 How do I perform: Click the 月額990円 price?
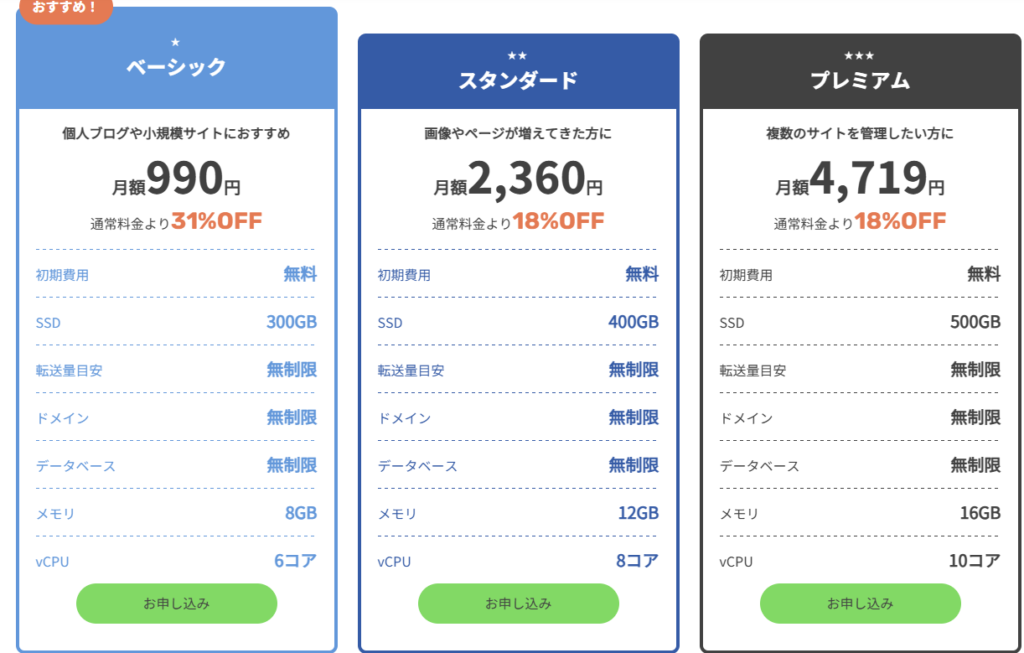pyautogui.click(x=176, y=180)
